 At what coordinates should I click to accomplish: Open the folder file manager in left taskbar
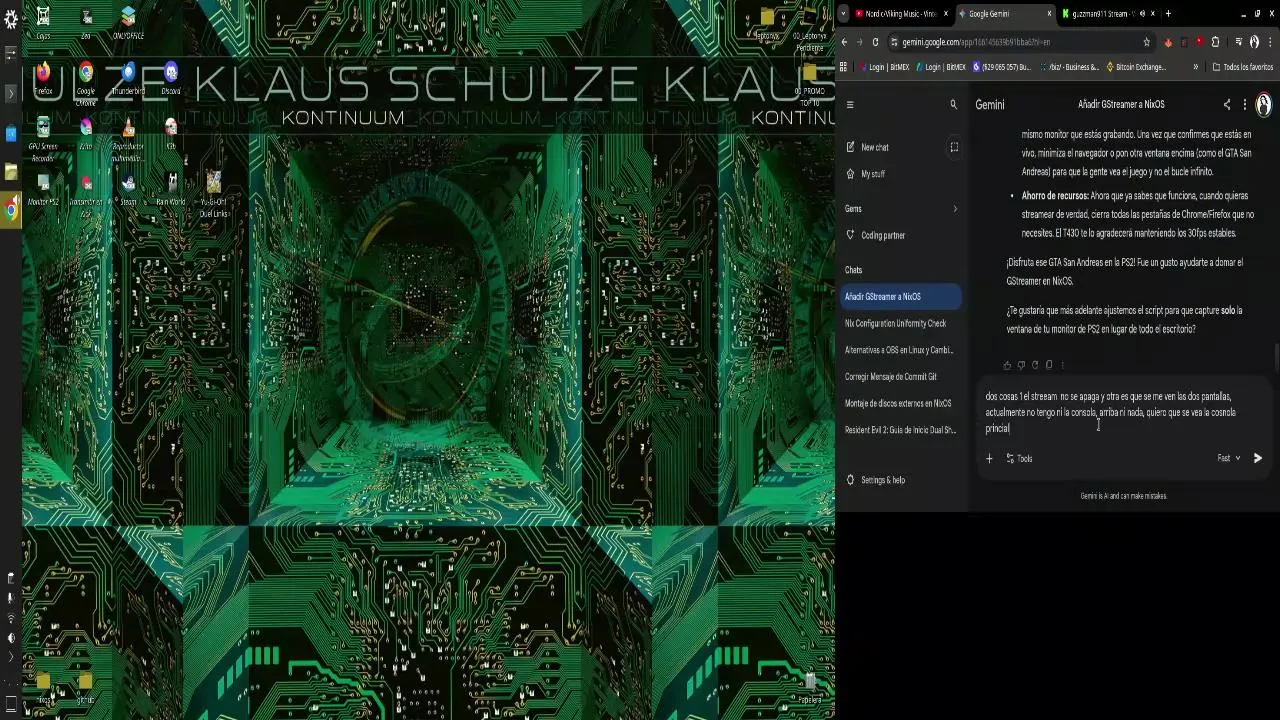pos(11,172)
